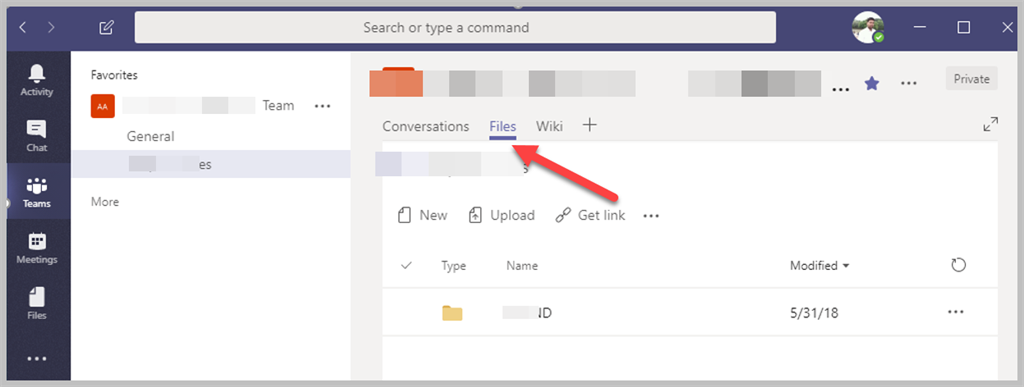Open Meetings in the left rail
The height and width of the screenshot is (387, 1024).
pos(37,248)
